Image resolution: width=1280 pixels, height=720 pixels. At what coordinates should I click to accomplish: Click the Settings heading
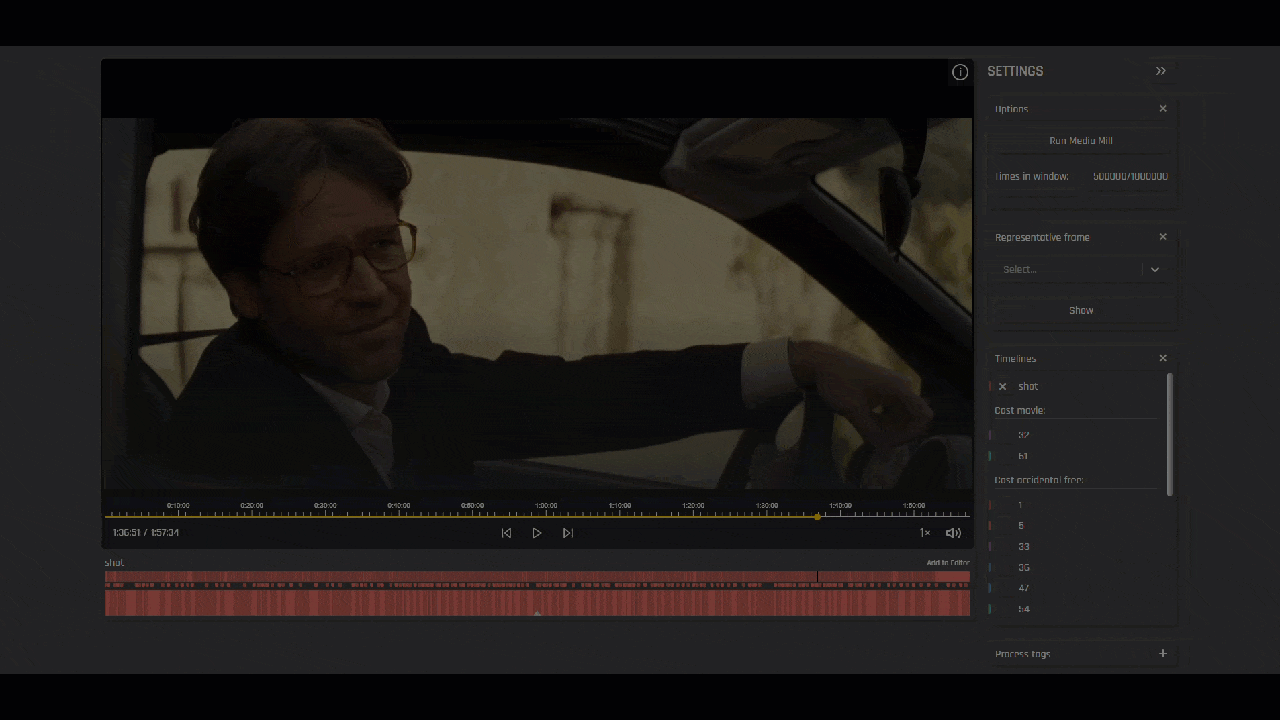[1015, 71]
